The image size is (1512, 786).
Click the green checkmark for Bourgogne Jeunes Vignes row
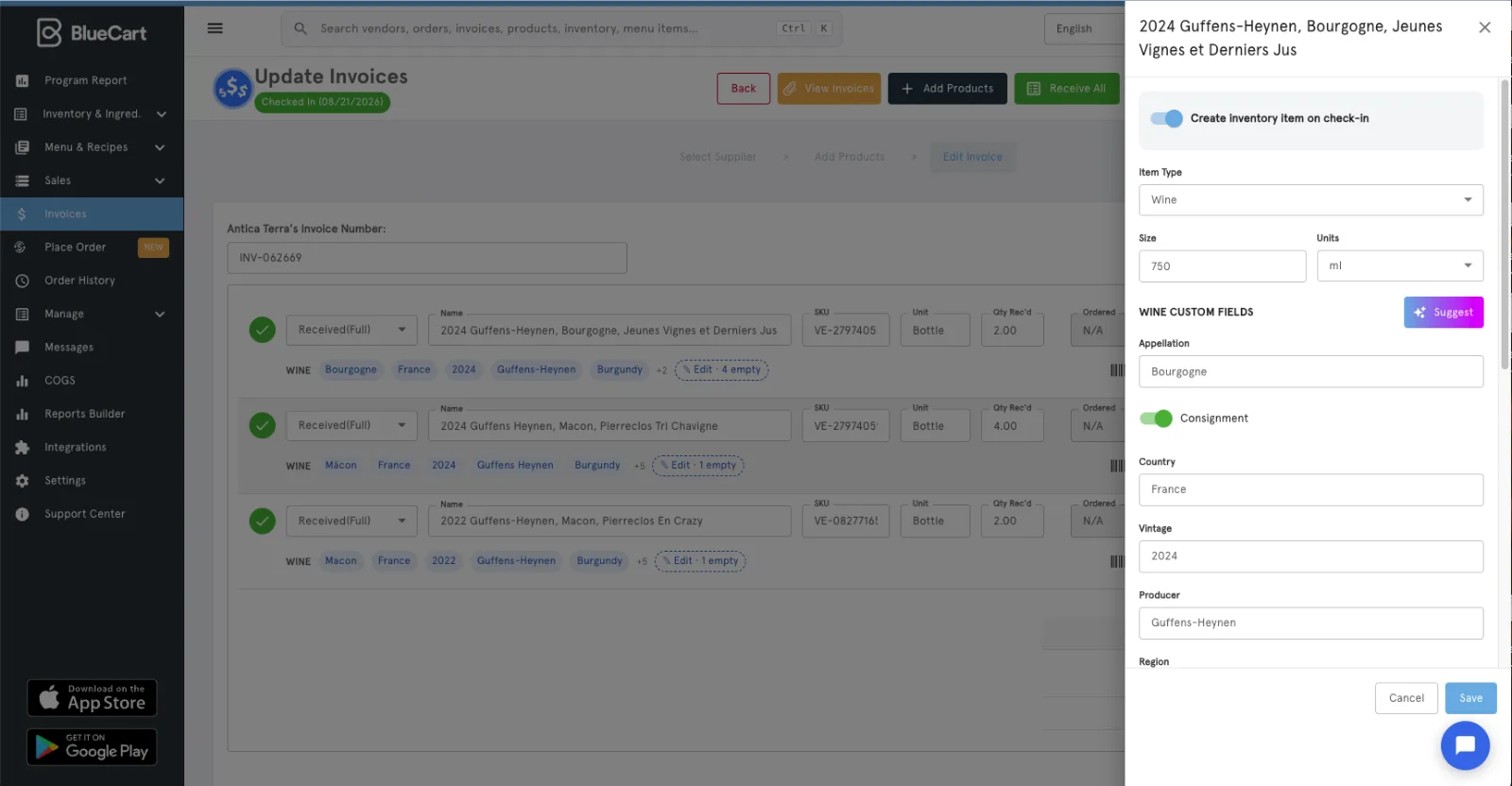coord(263,330)
